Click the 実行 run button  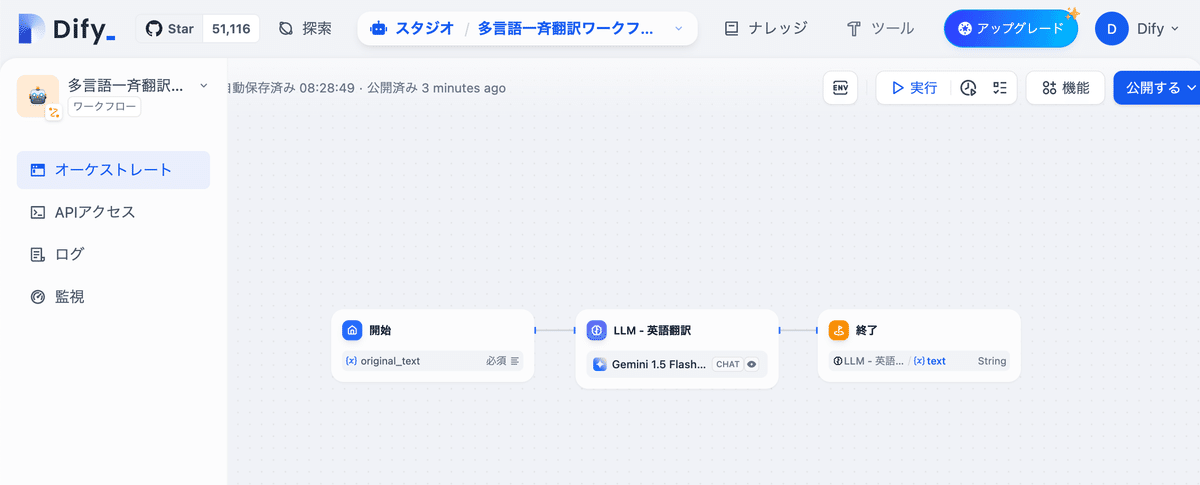coord(914,88)
